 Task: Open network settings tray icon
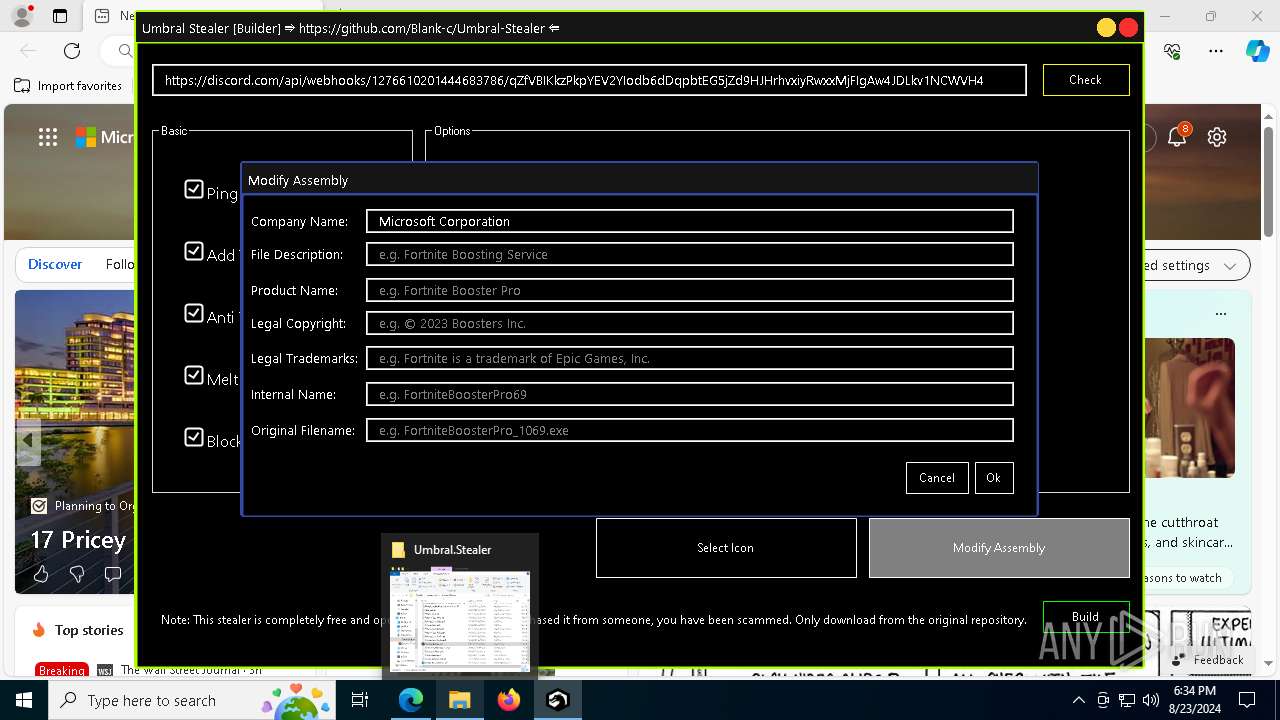[1127, 700]
